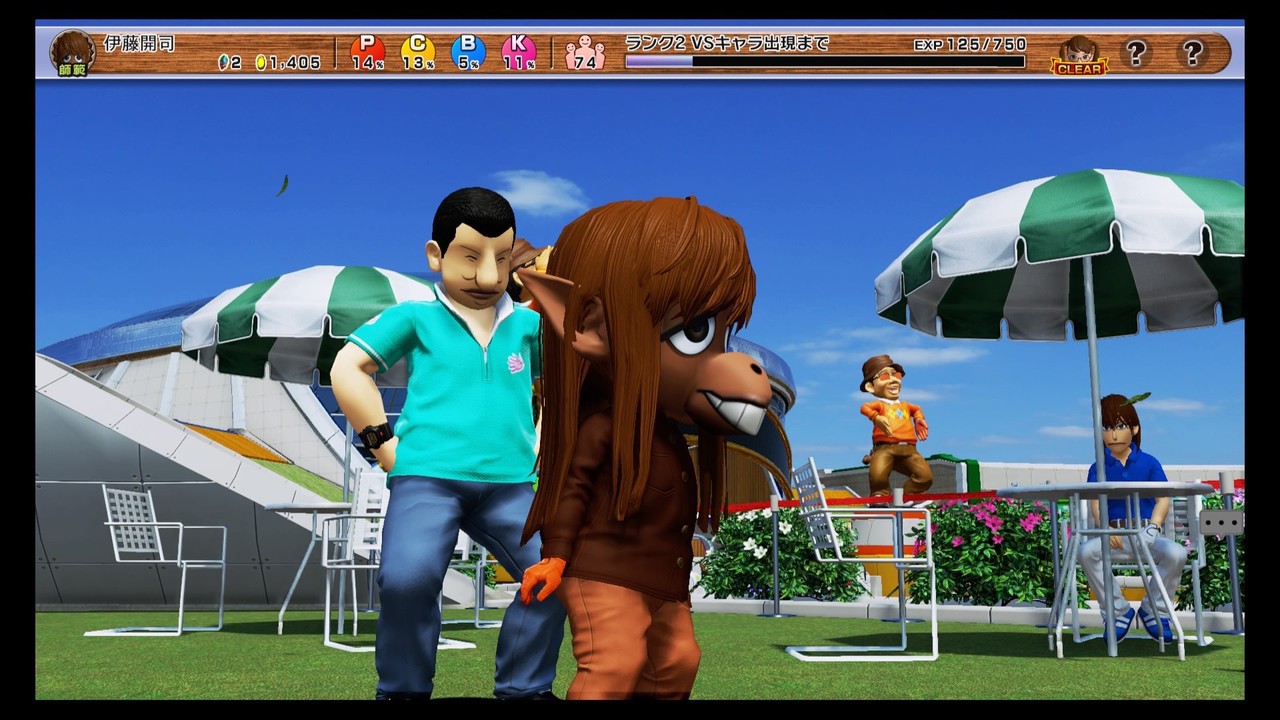This screenshot has height=720, width=1280.
Task: Select the pink K stat orb
Action: click(518, 52)
